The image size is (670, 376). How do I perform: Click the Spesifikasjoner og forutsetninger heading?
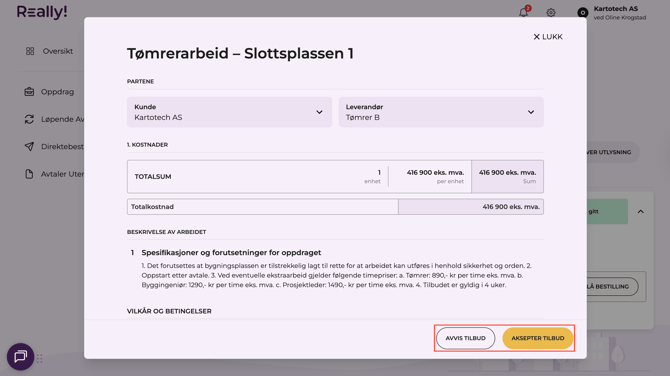[x=231, y=253]
